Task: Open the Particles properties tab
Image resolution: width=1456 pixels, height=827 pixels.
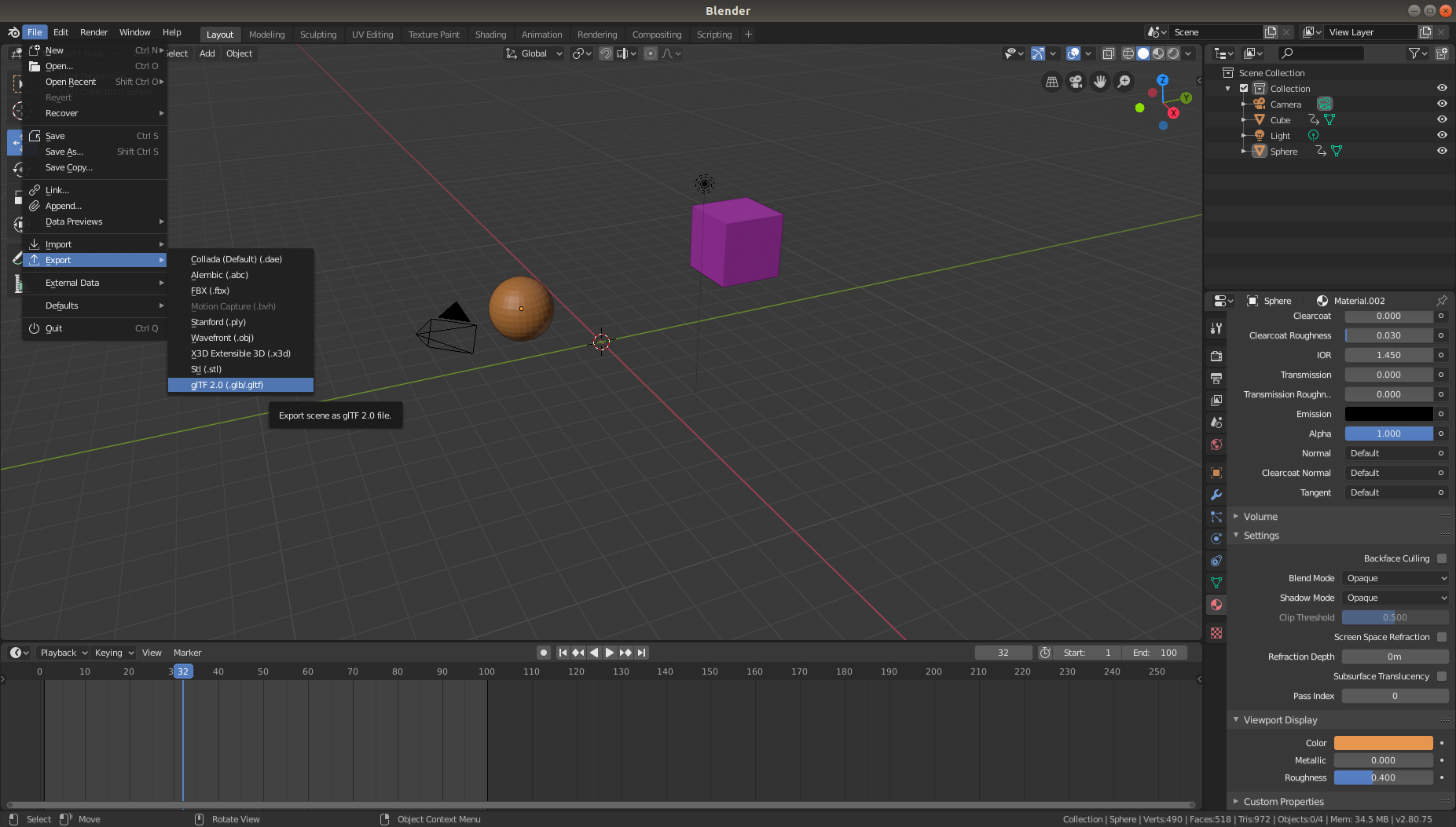Action: click(1216, 516)
